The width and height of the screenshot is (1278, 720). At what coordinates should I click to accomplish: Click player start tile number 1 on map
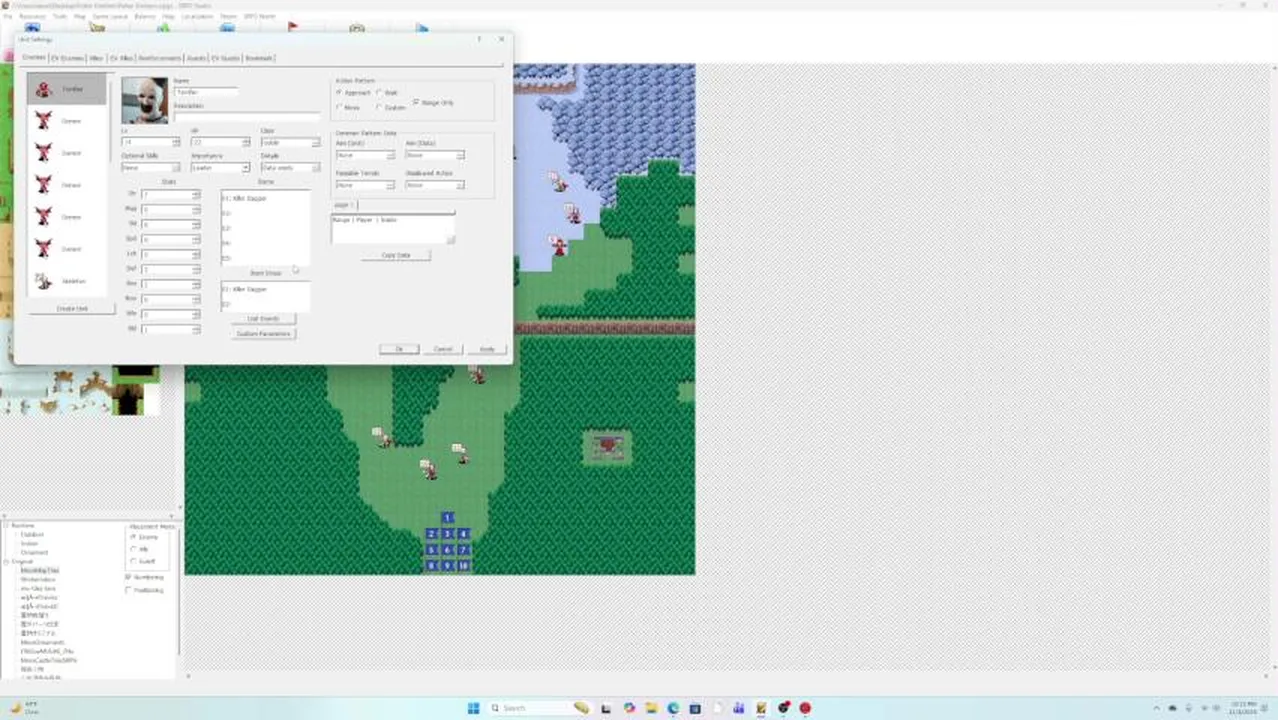click(447, 518)
